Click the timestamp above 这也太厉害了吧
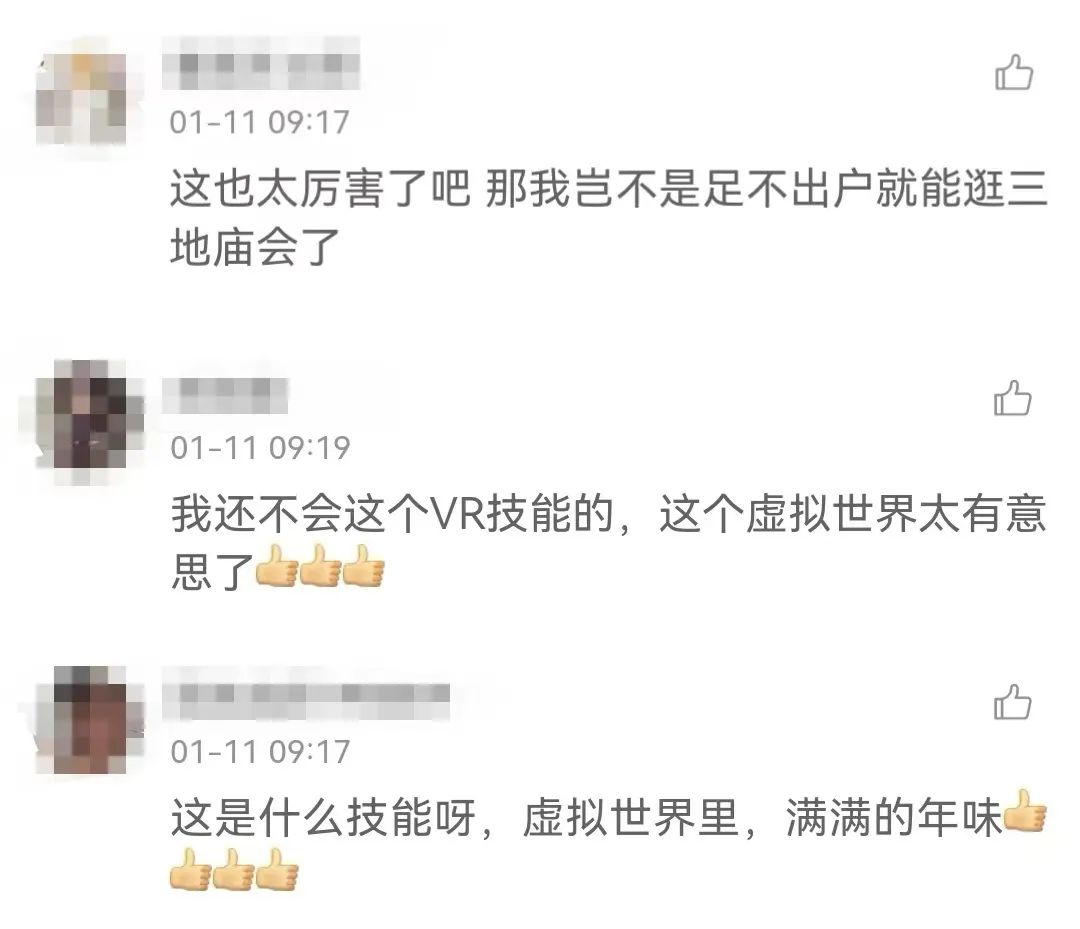 (x=260, y=122)
